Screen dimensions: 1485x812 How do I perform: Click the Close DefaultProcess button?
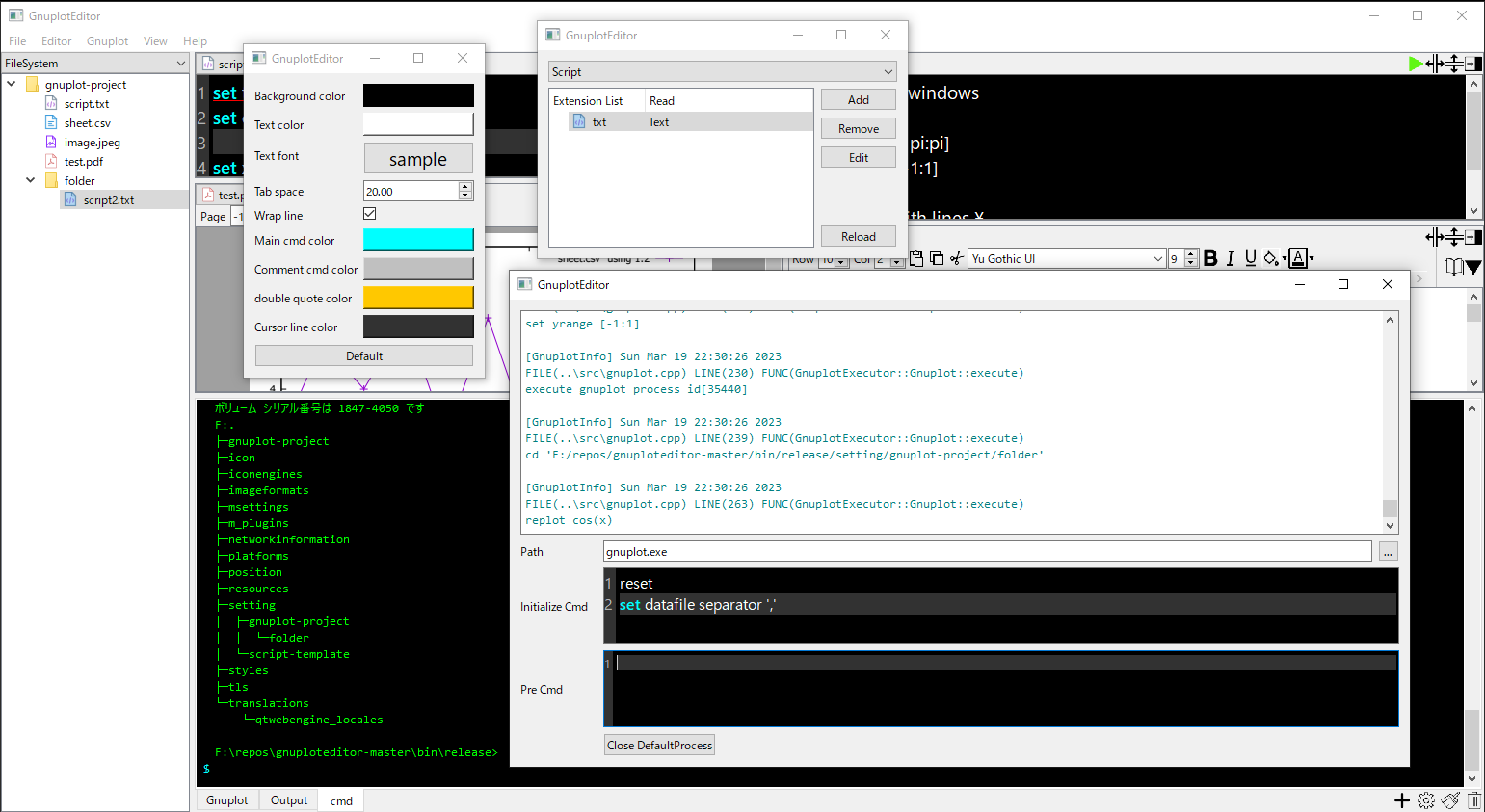[660, 746]
